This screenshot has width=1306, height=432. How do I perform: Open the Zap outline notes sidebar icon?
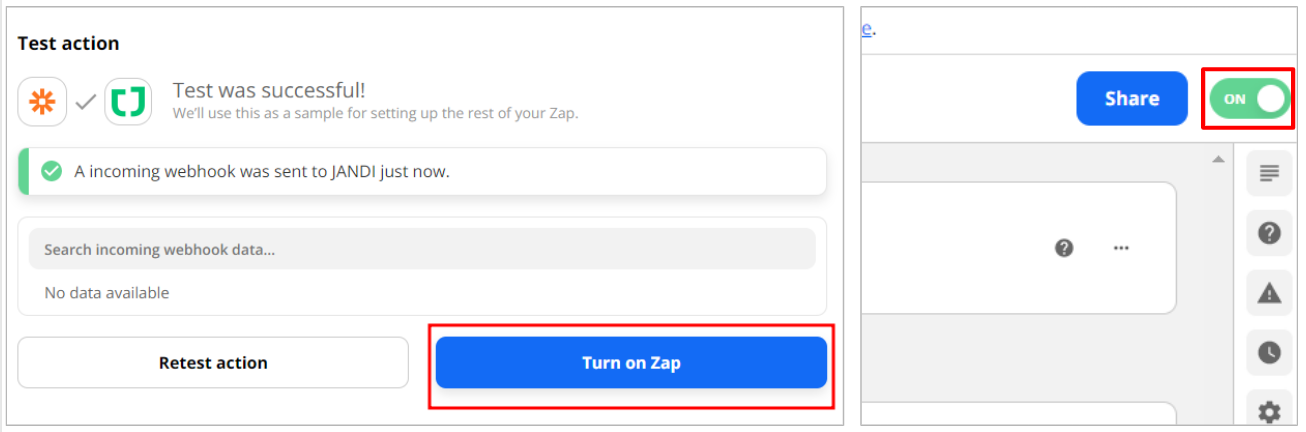[x=1269, y=174]
